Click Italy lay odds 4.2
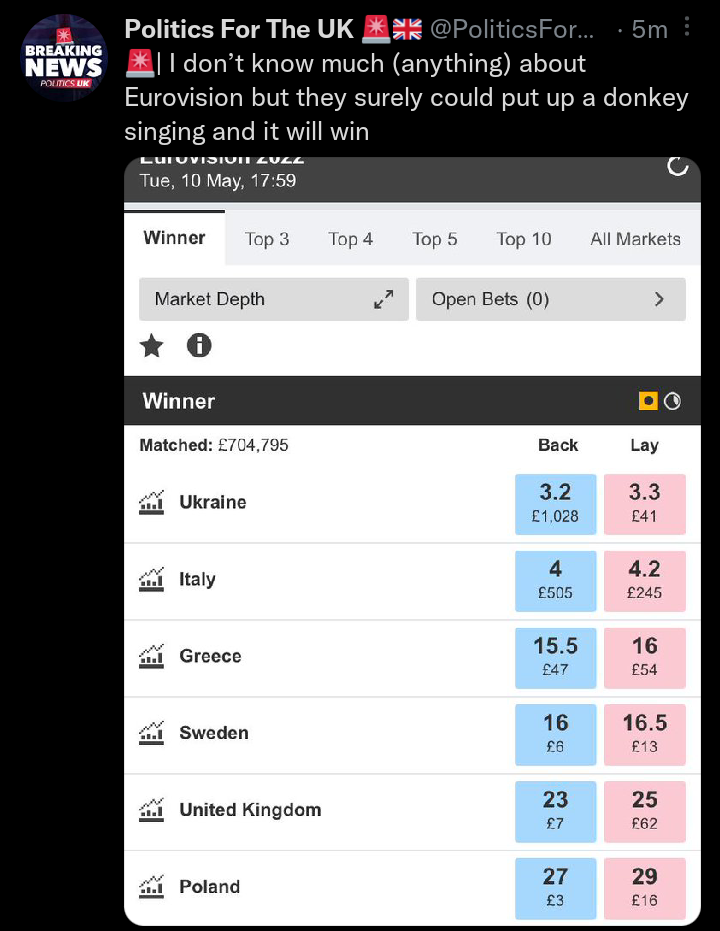 coord(645,579)
